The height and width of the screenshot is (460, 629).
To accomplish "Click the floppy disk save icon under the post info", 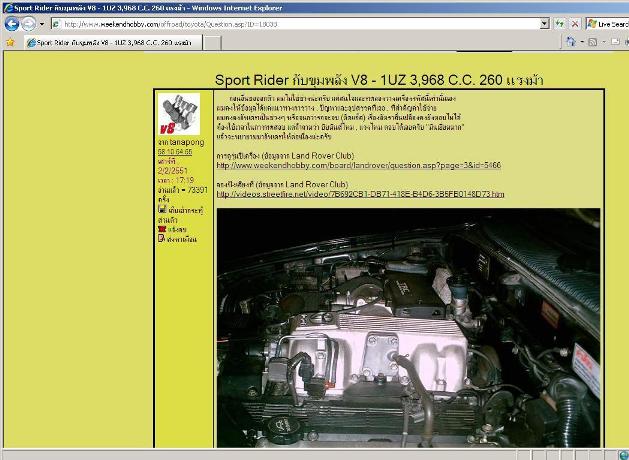I will coord(162,210).
